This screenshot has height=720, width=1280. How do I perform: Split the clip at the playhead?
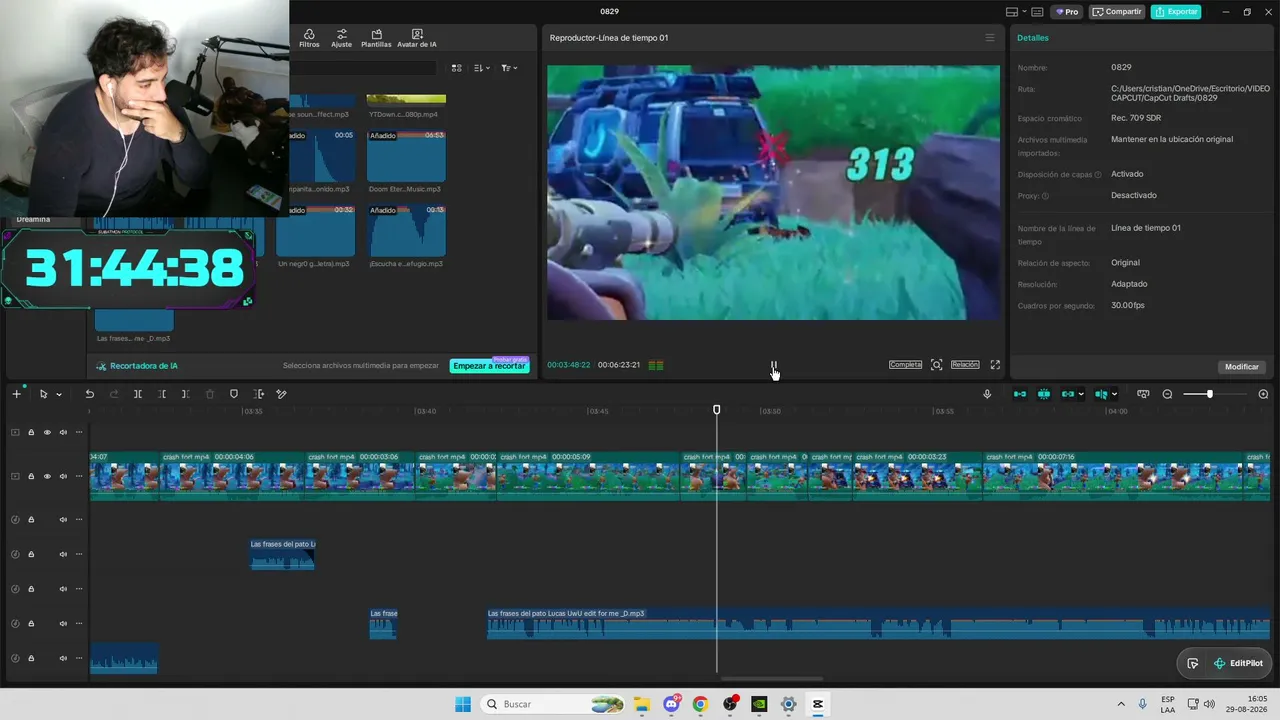(138, 394)
